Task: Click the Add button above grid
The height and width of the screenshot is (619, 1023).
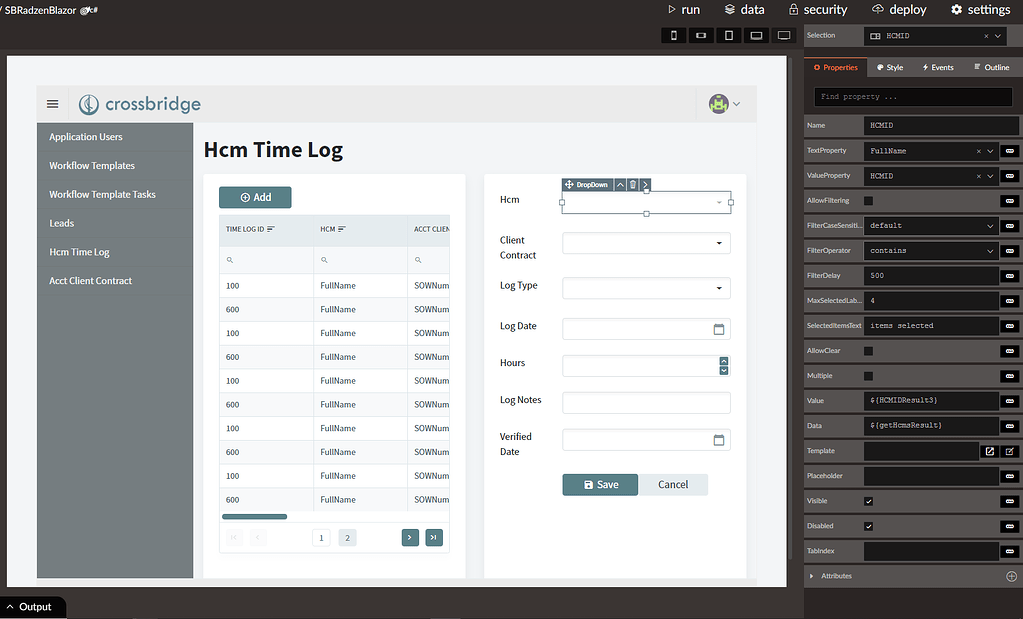Action: (255, 197)
